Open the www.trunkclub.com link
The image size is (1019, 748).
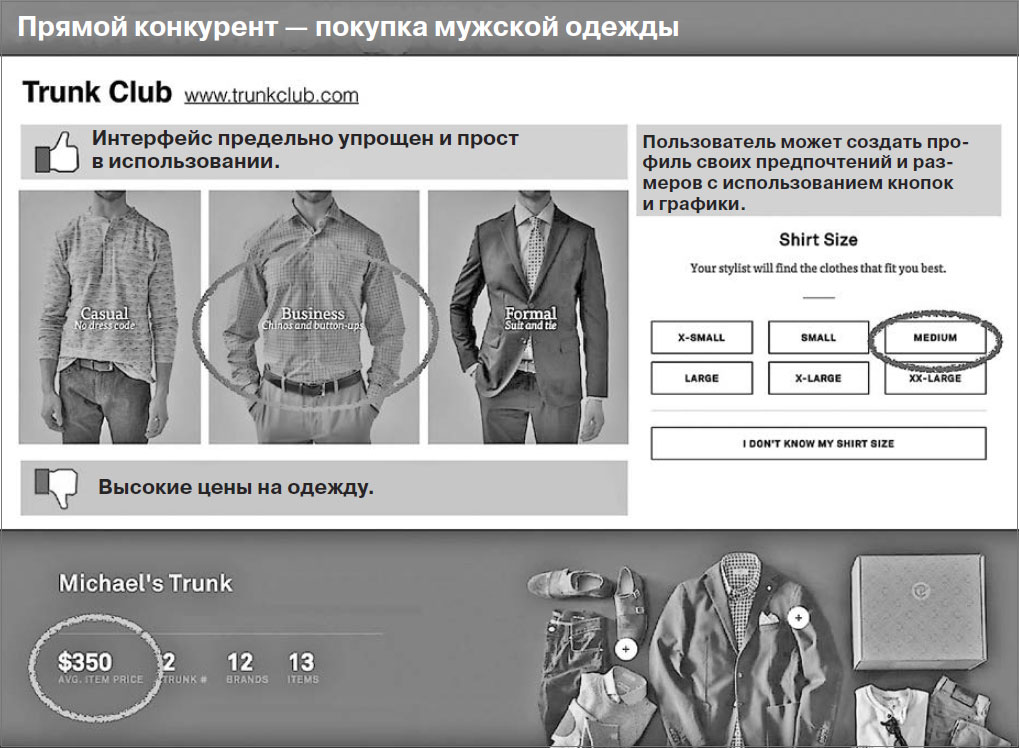tap(271, 96)
